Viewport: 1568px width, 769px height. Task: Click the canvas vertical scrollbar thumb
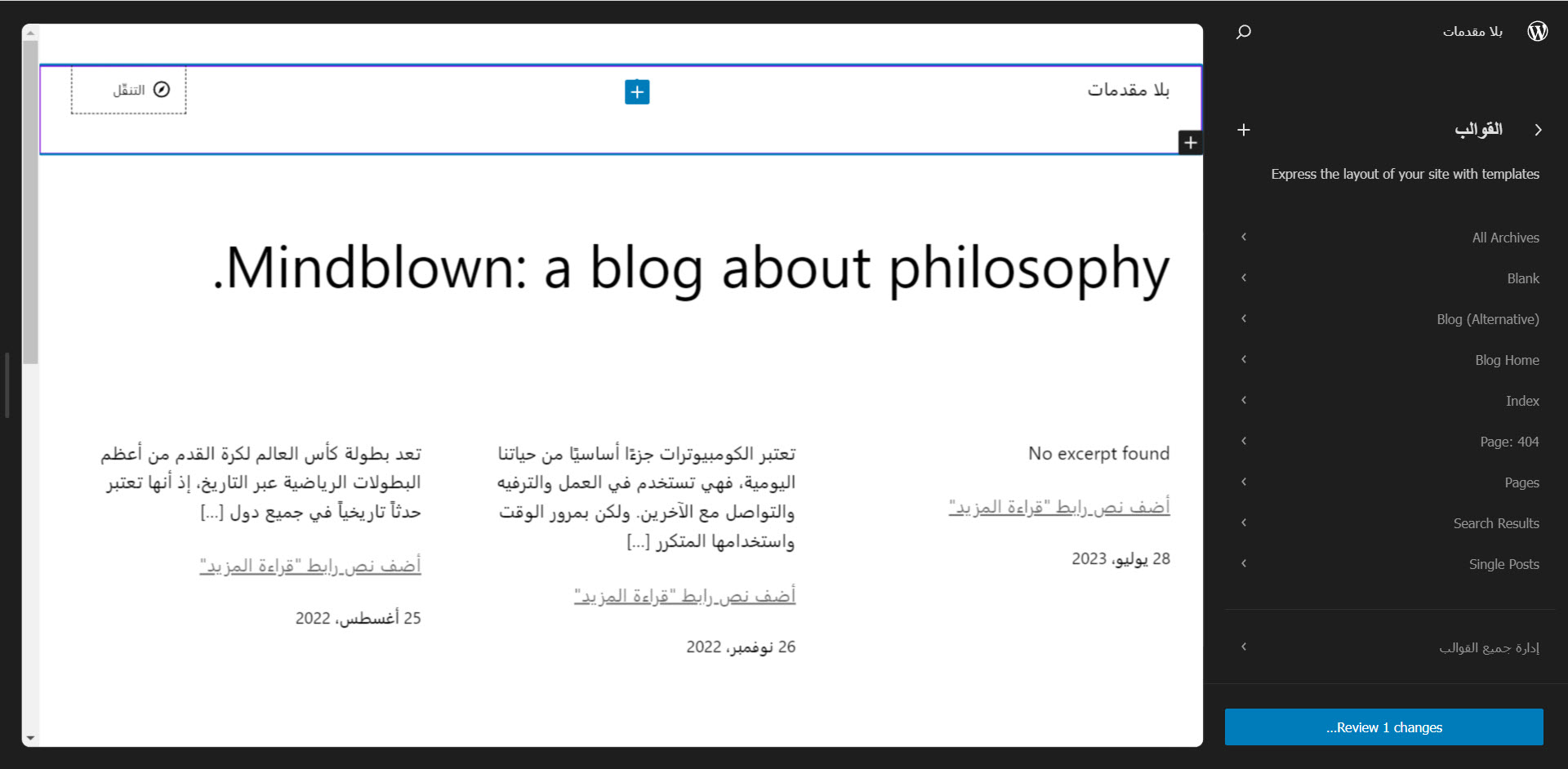click(30, 200)
